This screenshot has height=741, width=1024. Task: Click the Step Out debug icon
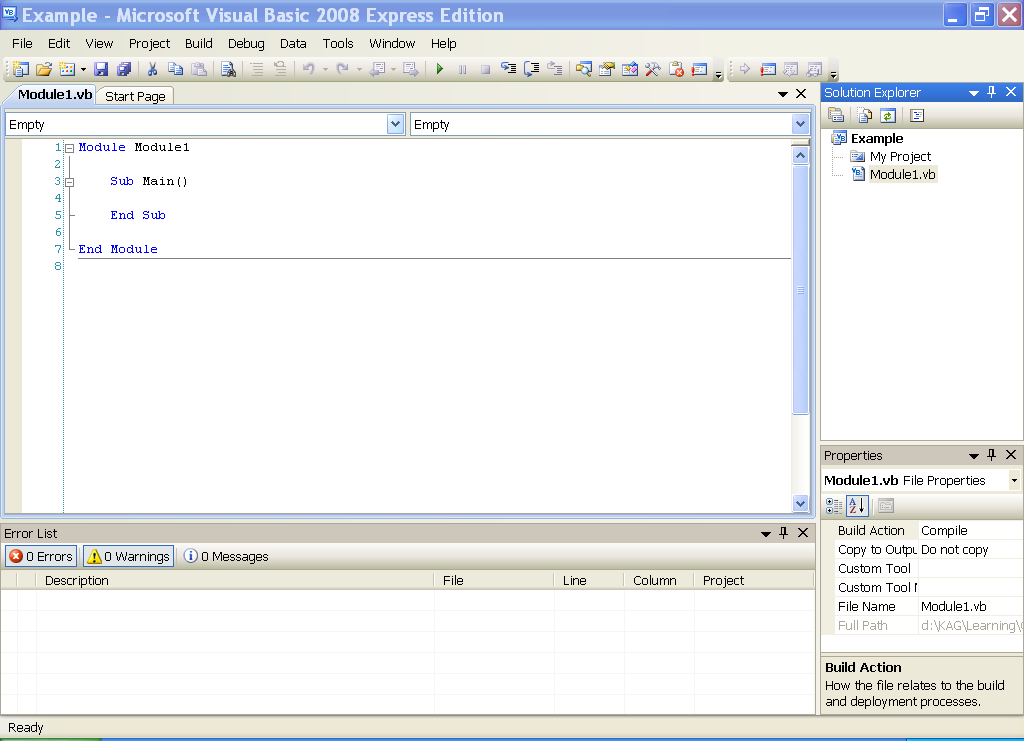[554, 69]
